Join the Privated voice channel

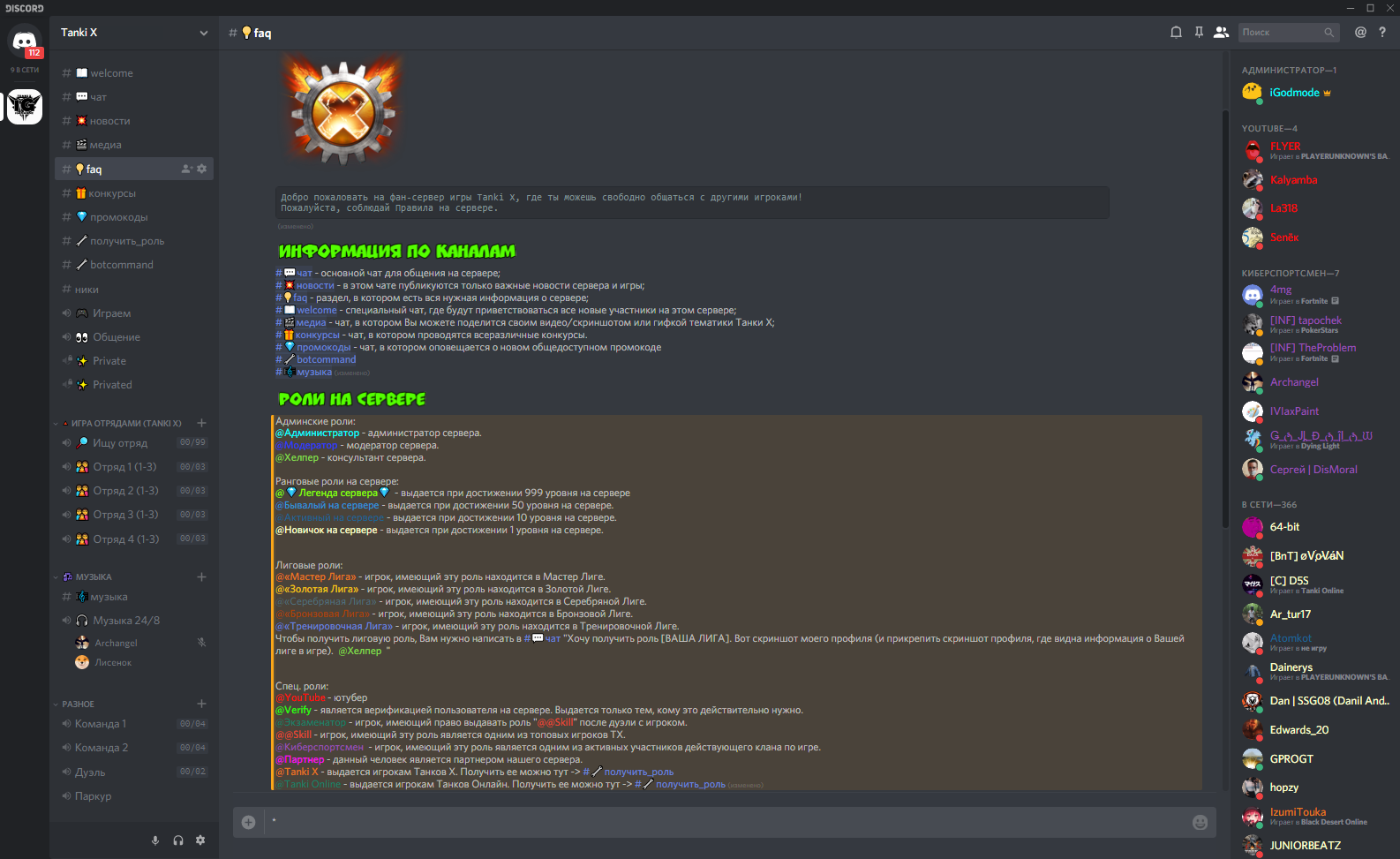pos(134,385)
